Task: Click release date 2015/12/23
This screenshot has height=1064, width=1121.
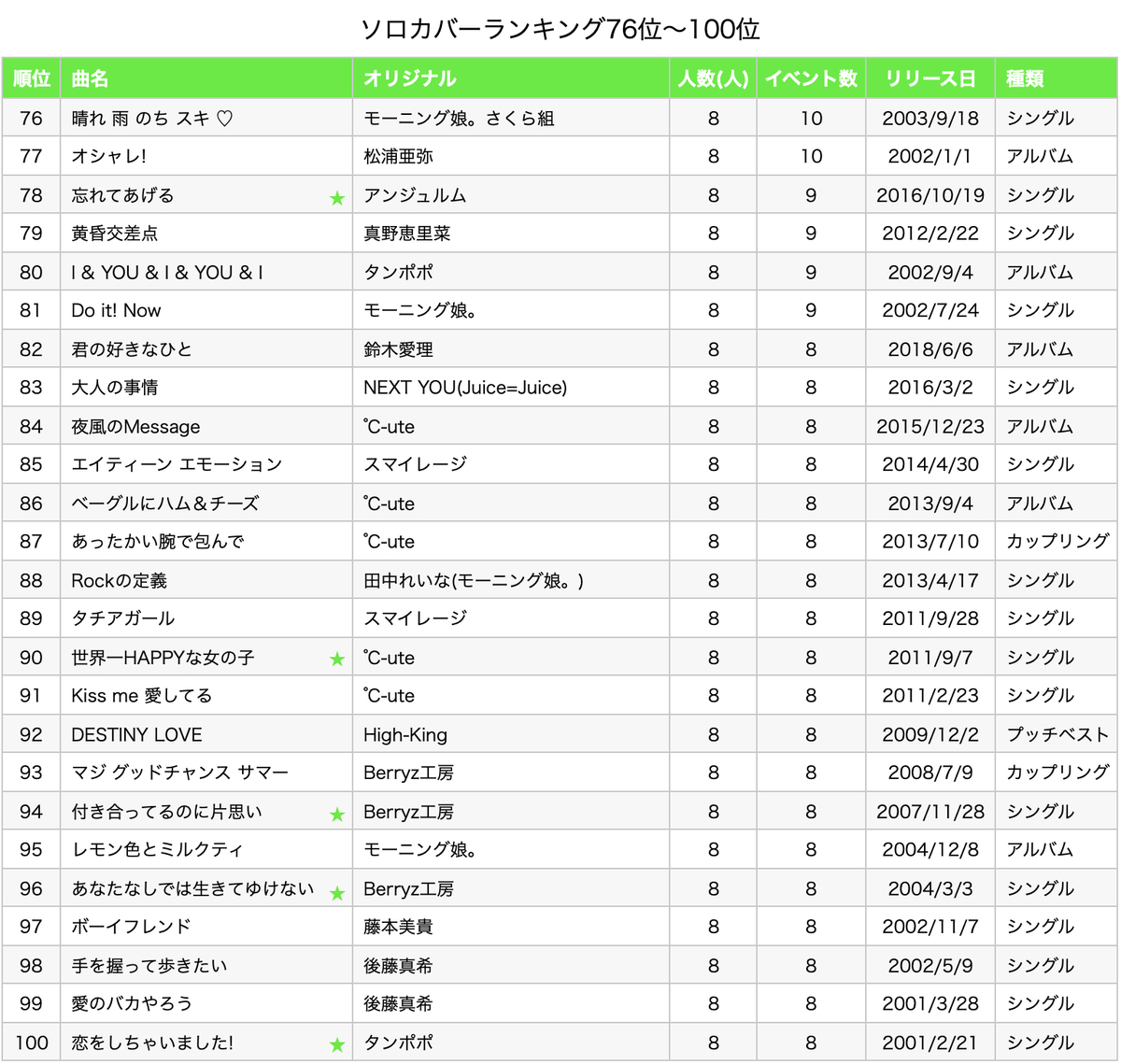Action: 930,427
